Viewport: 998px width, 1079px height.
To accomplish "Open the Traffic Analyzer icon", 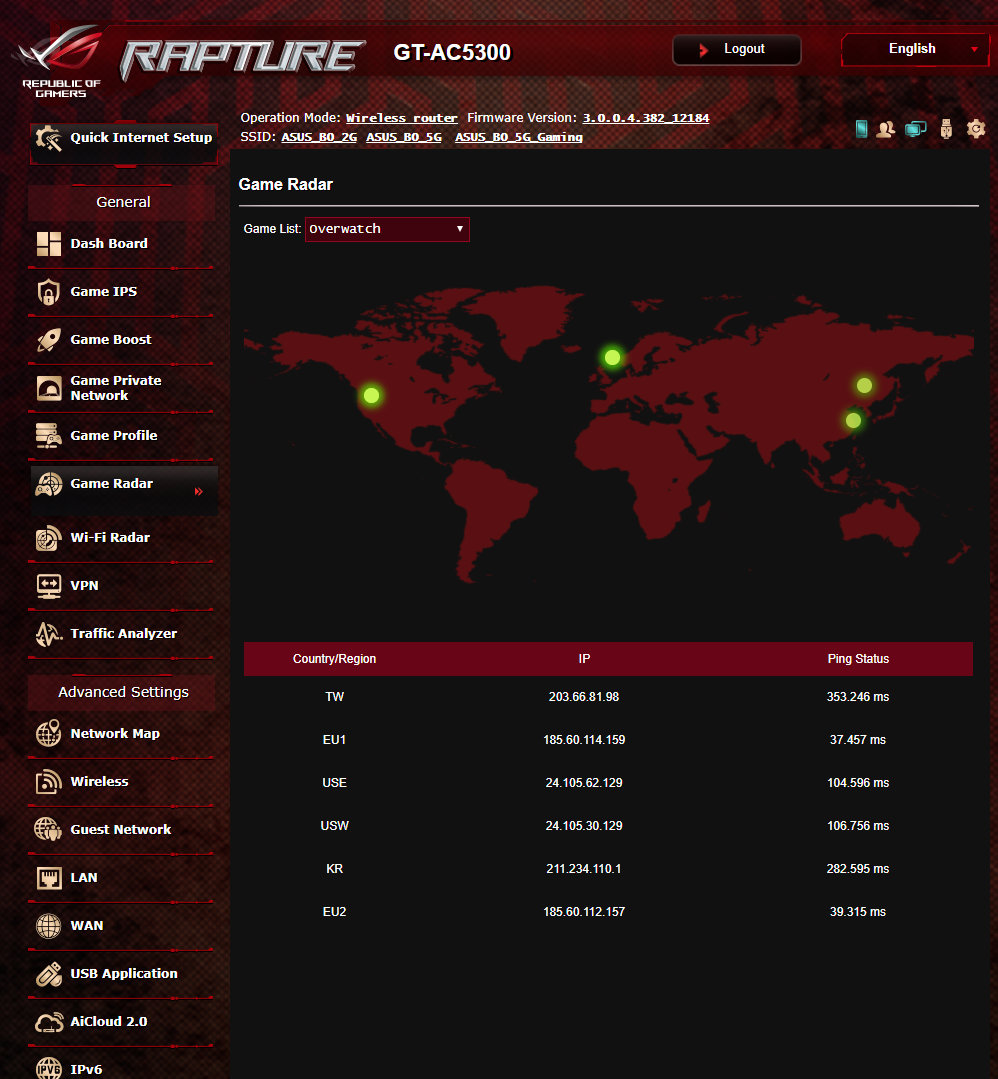I will pyautogui.click(x=48, y=634).
